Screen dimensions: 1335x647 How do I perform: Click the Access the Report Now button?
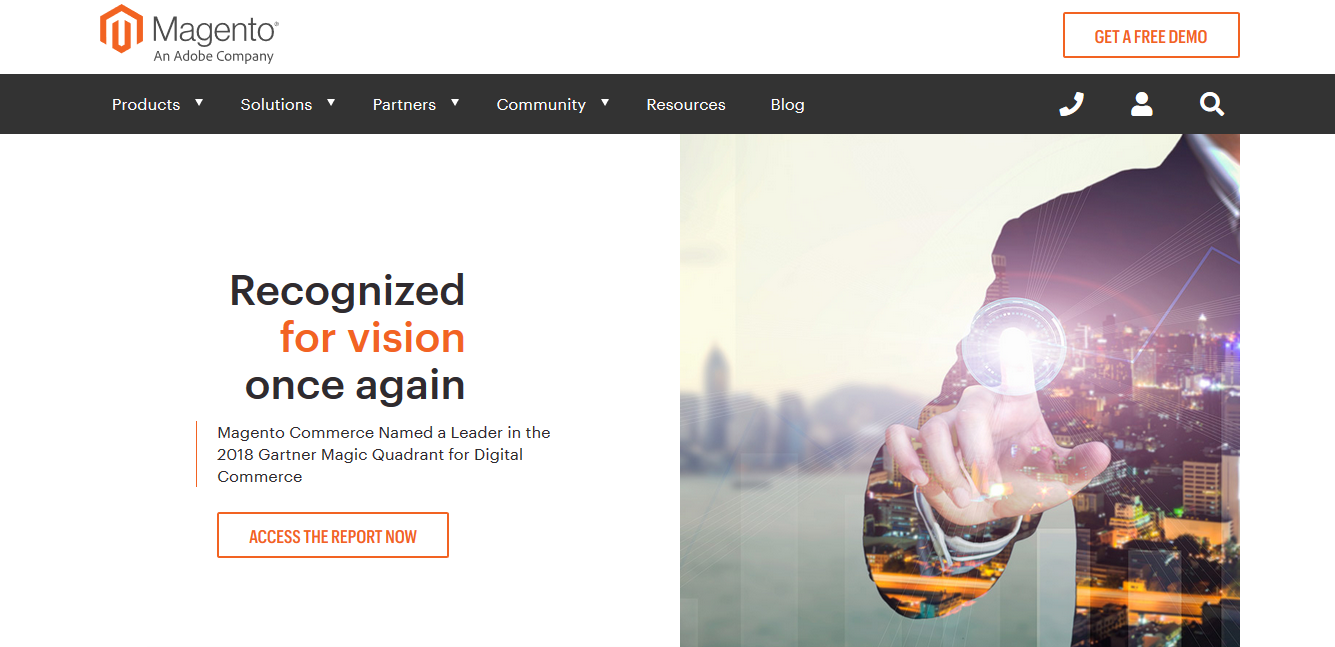pos(333,535)
